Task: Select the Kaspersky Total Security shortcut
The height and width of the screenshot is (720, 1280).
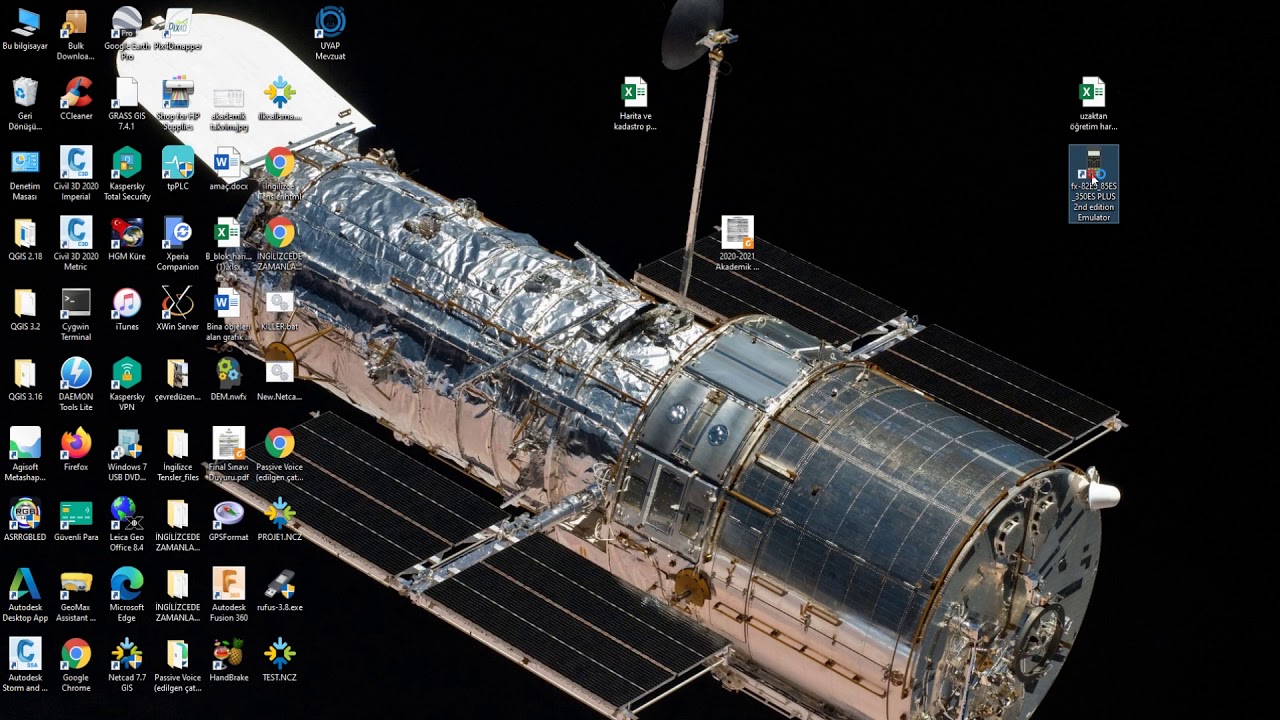Action: 127,174
